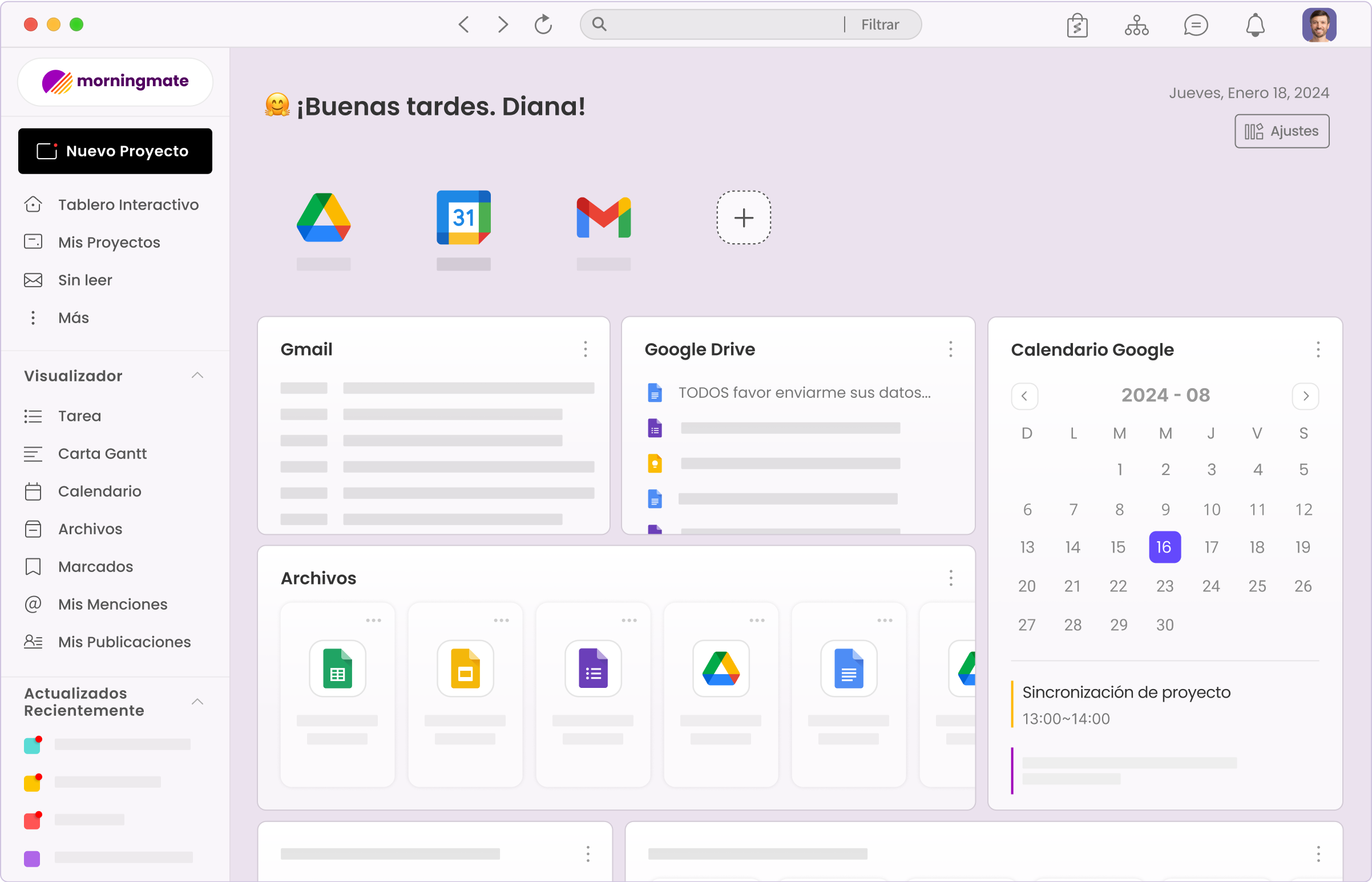This screenshot has height=882, width=1372.
Task: Collapse the Visualizador section
Action: (197, 376)
